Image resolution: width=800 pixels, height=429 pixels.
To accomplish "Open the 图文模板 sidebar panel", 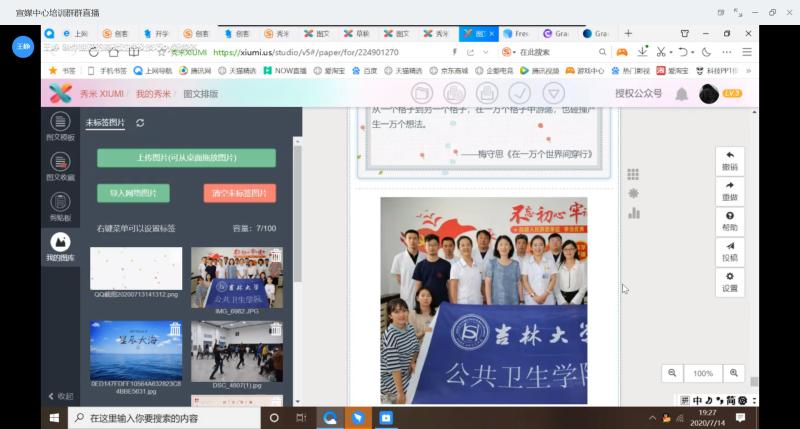I will 60,126.
